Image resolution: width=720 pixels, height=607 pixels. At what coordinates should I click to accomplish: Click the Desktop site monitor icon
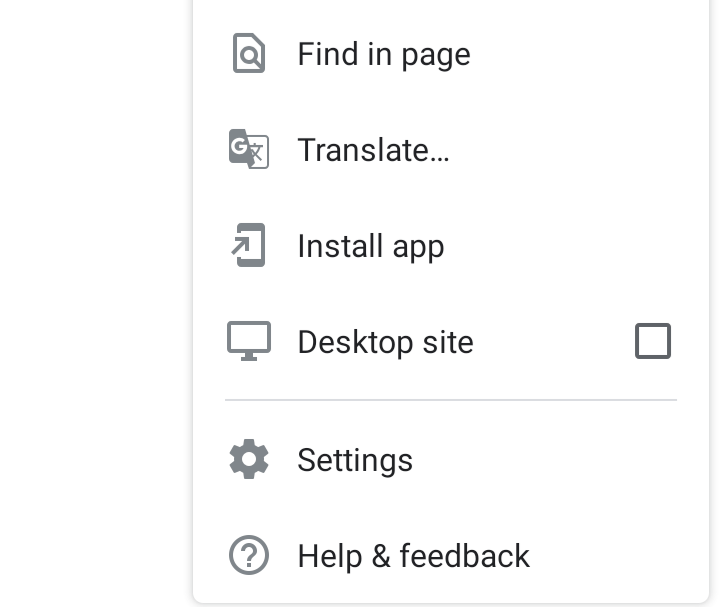click(249, 342)
